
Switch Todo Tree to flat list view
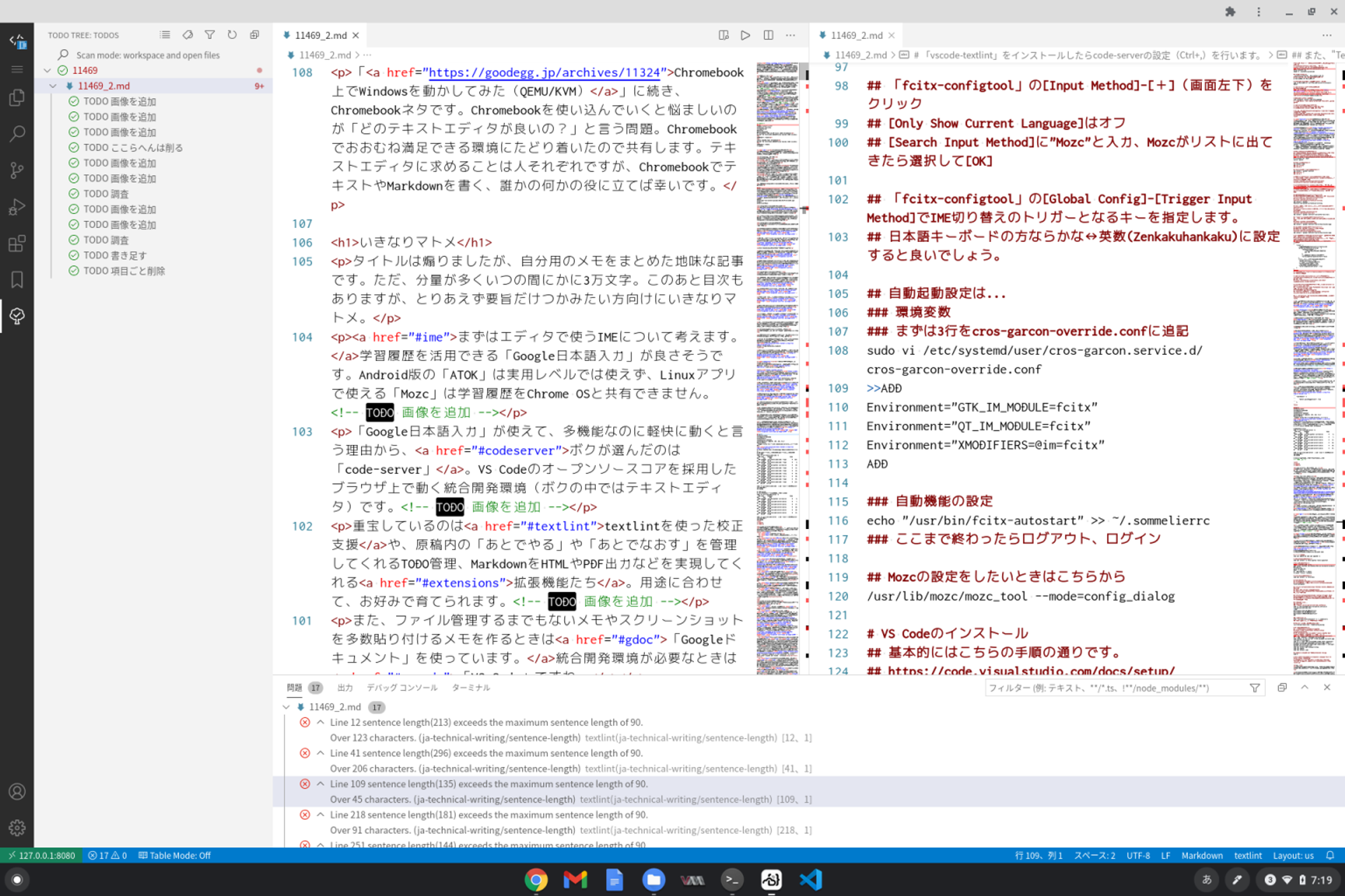[165, 35]
